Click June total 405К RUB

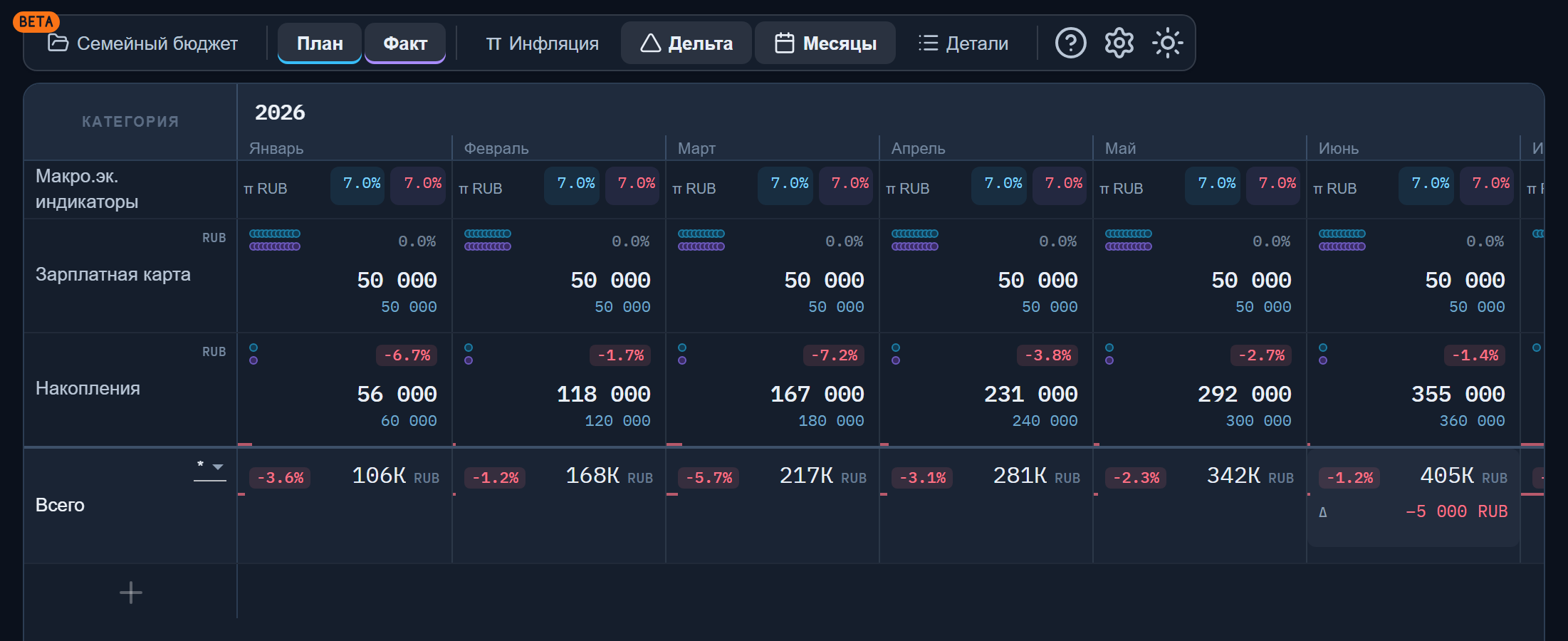[x=1463, y=476]
